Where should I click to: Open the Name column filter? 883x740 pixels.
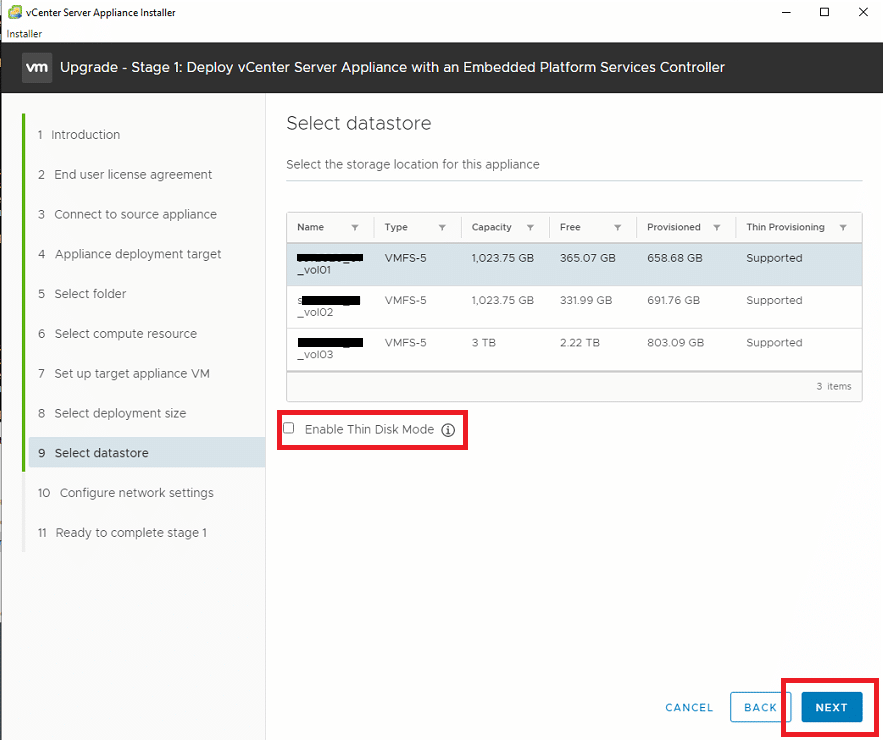coord(355,228)
